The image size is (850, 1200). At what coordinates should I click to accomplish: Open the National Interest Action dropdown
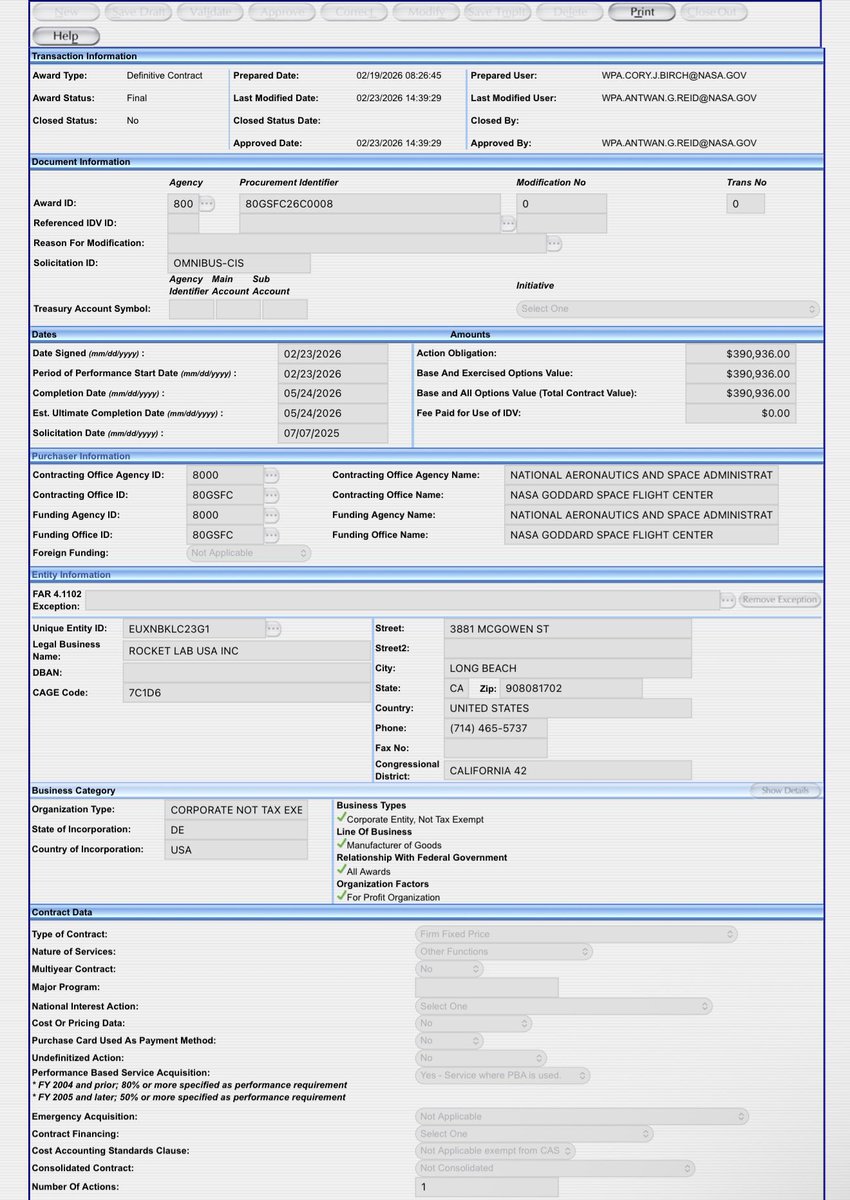coord(564,1006)
